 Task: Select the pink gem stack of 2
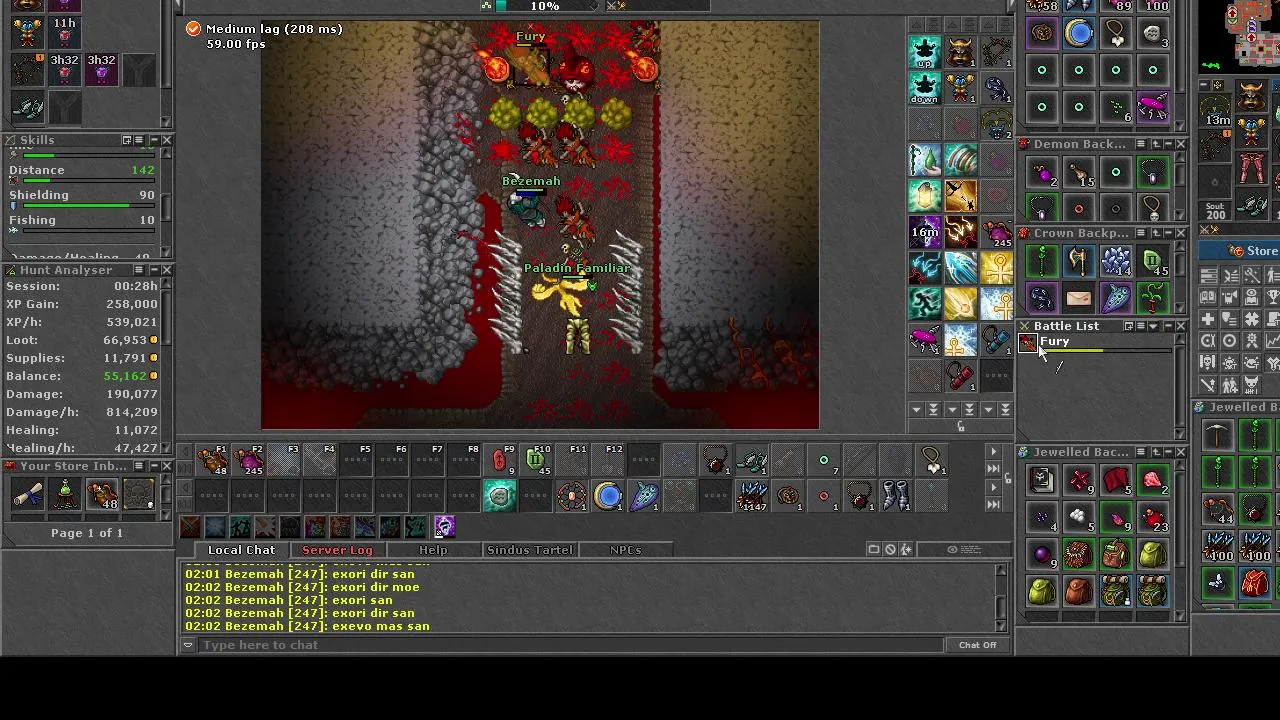[x=1152, y=481]
